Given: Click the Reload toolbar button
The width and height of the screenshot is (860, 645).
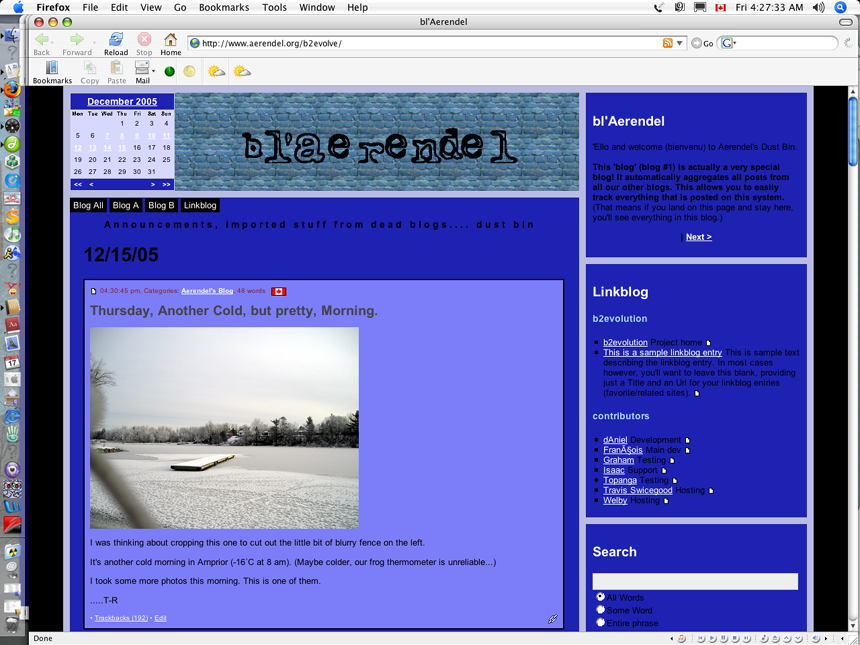Looking at the screenshot, I should tap(116, 42).
